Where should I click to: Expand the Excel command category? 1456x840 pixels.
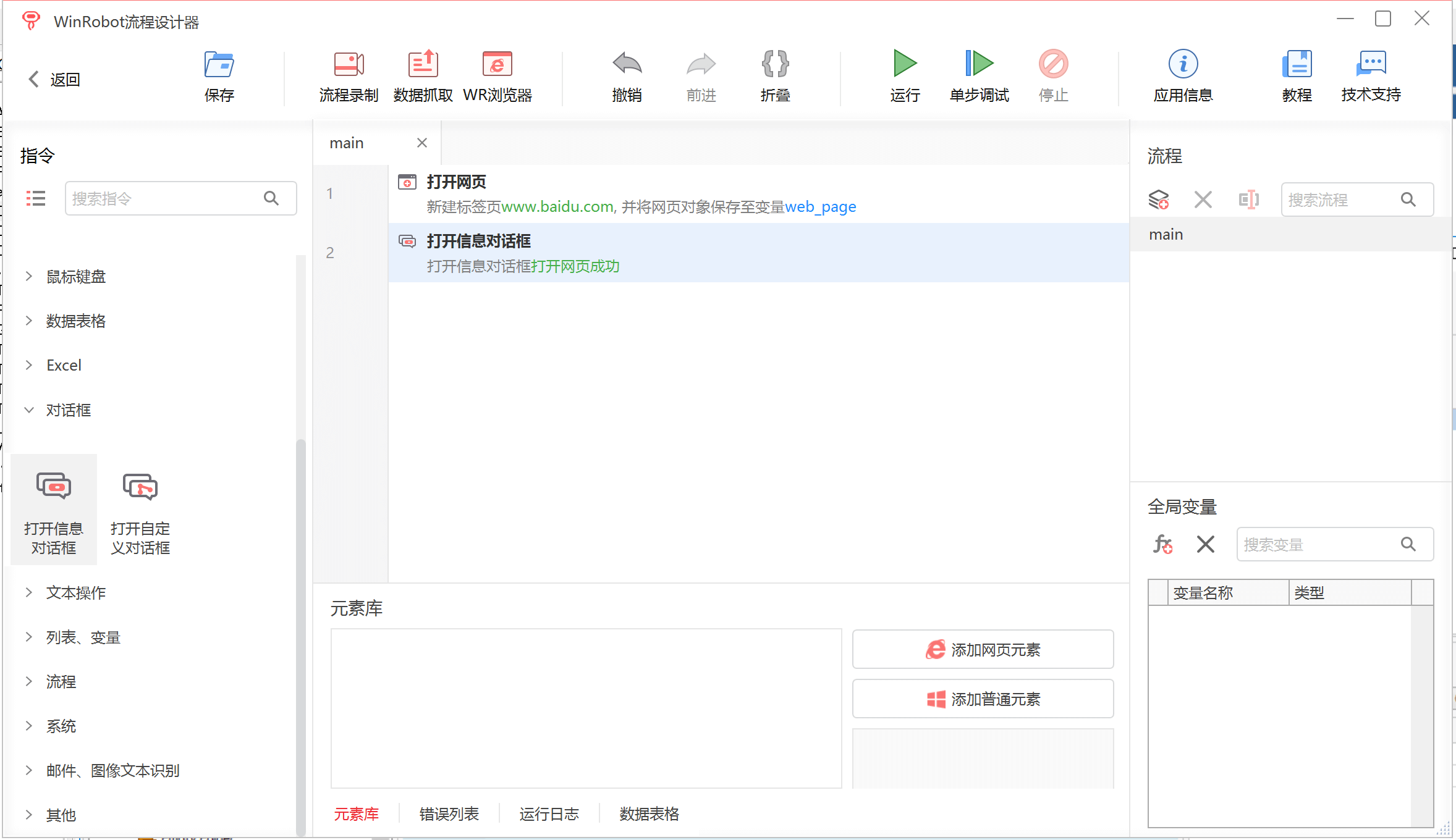pos(64,365)
